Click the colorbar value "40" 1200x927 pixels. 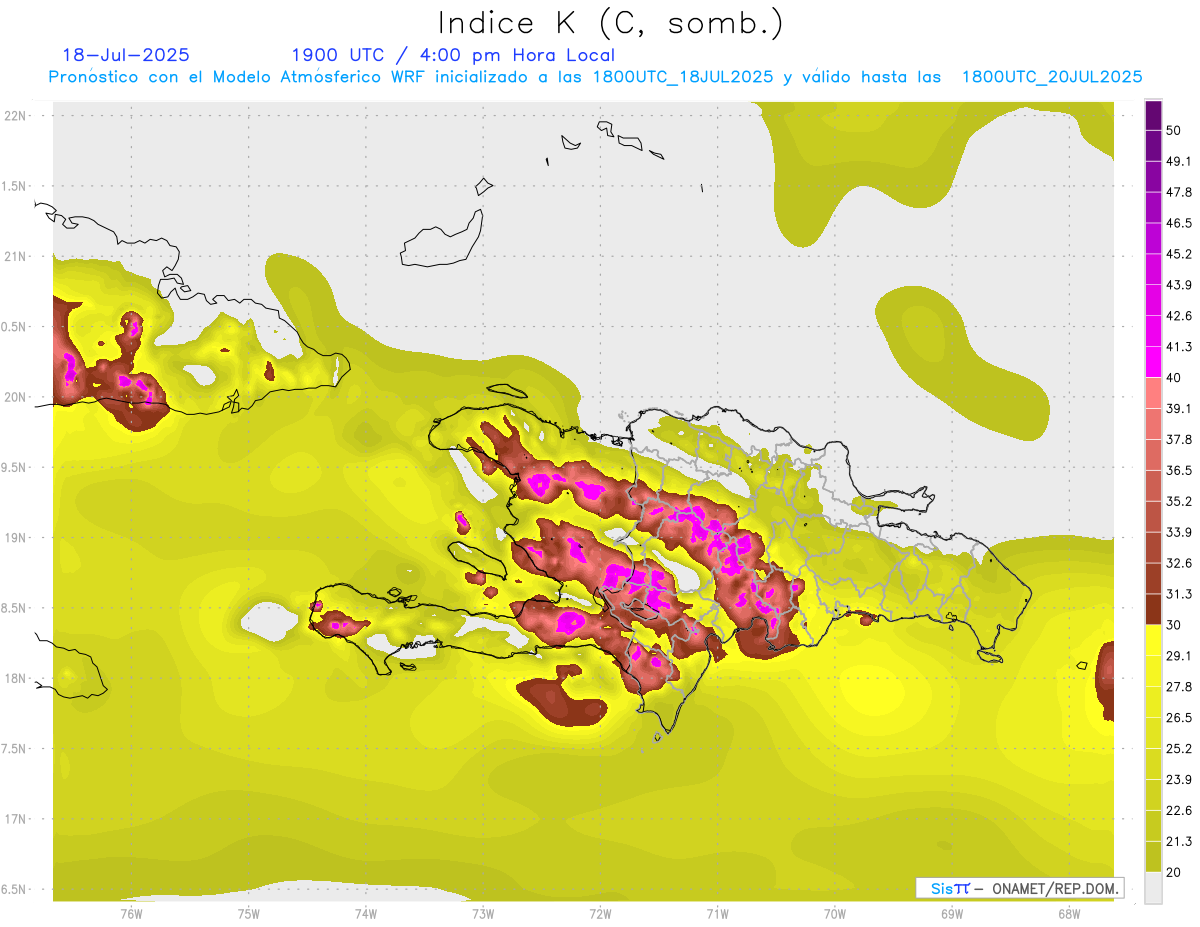[x=1175, y=378]
